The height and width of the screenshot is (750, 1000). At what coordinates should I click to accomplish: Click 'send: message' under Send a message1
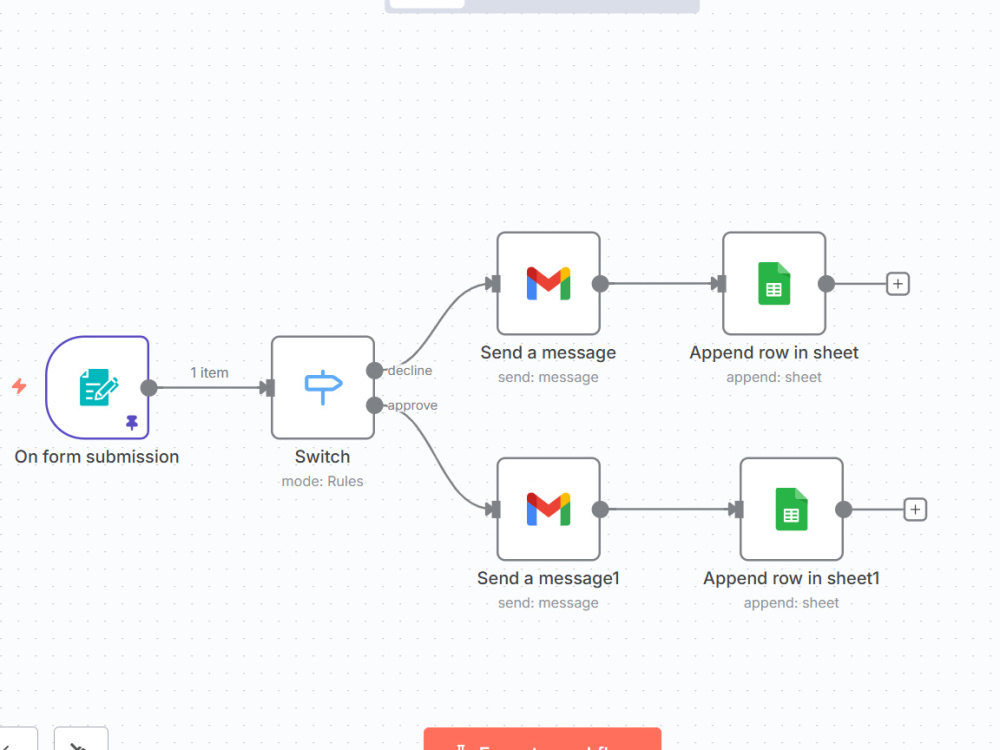pyautogui.click(x=548, y=603)
